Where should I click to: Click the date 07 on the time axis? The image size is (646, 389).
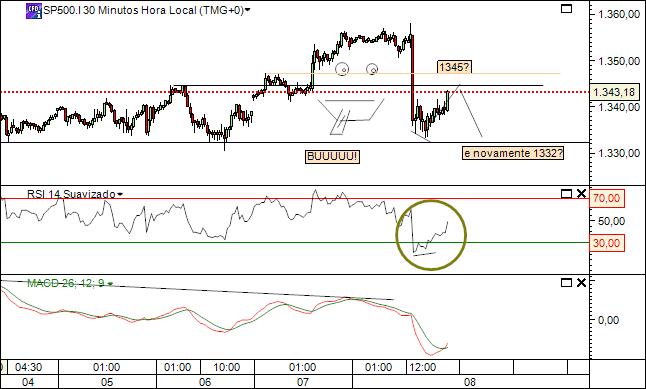[x=303, y=382]
